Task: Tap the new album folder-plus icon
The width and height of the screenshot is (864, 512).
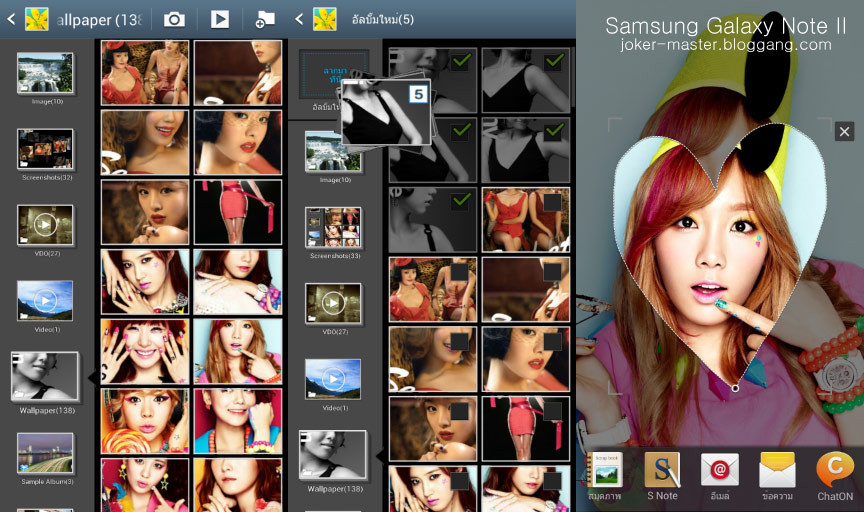Action: coord(265,20)
